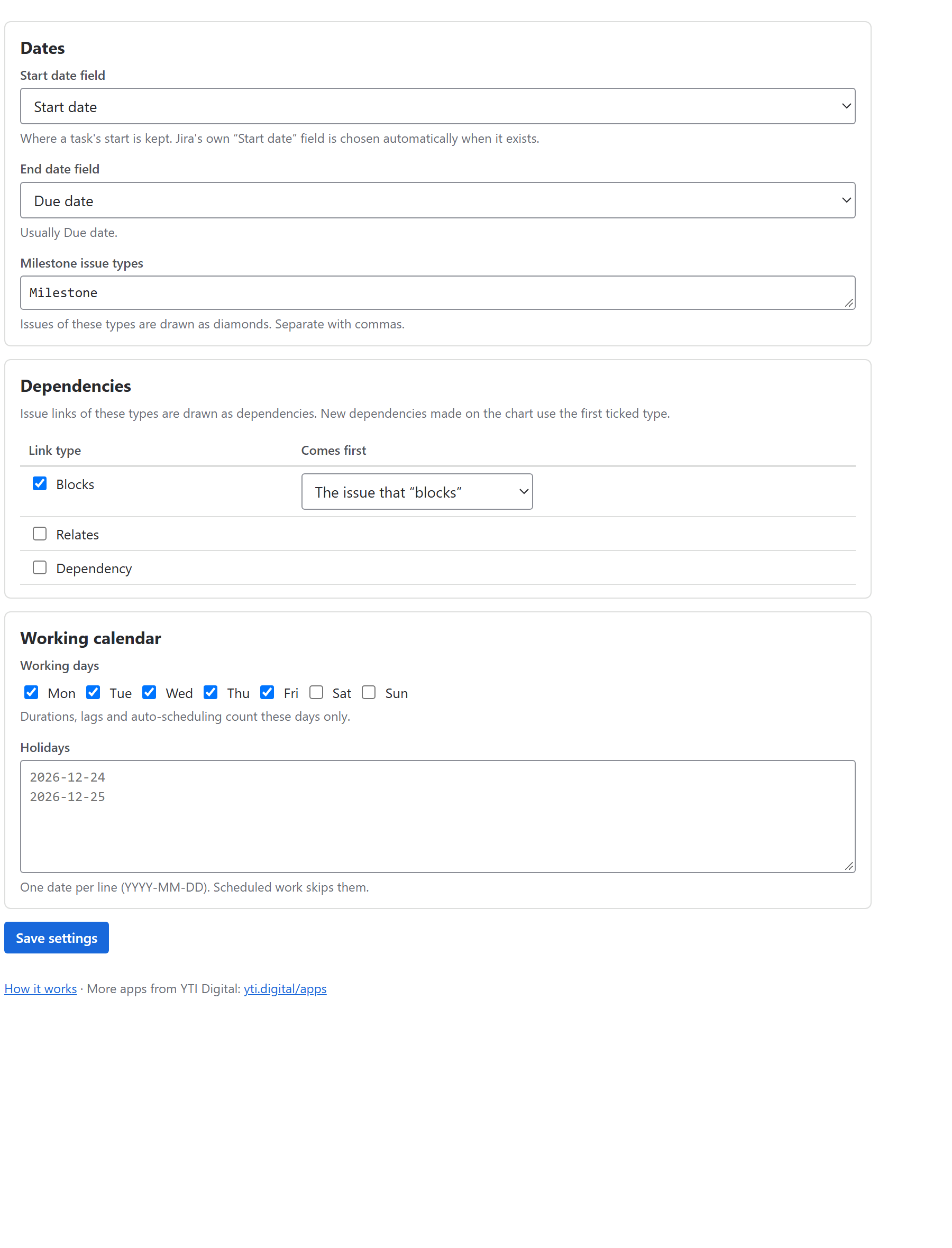952x1248 pixels.
Task: Tick the Relates link type checkbox
Action: [40, 534]
